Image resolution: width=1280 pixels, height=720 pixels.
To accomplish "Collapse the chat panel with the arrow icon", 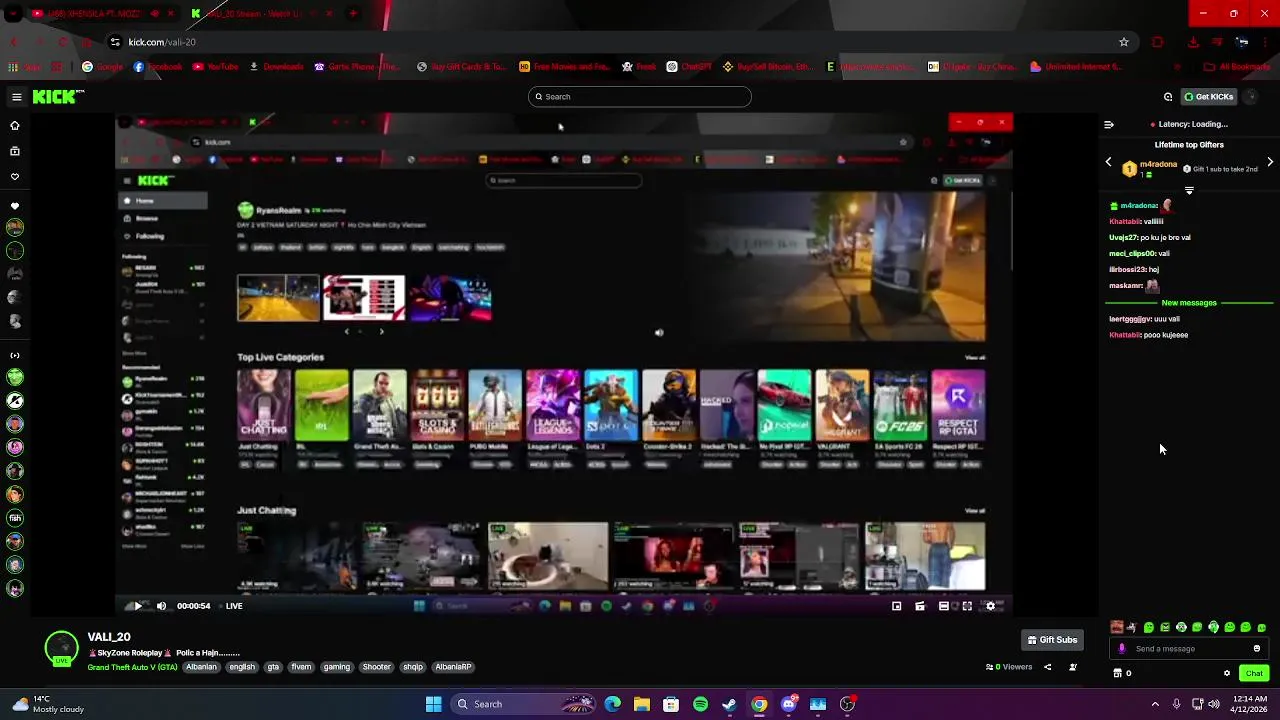I will 1109,125.
